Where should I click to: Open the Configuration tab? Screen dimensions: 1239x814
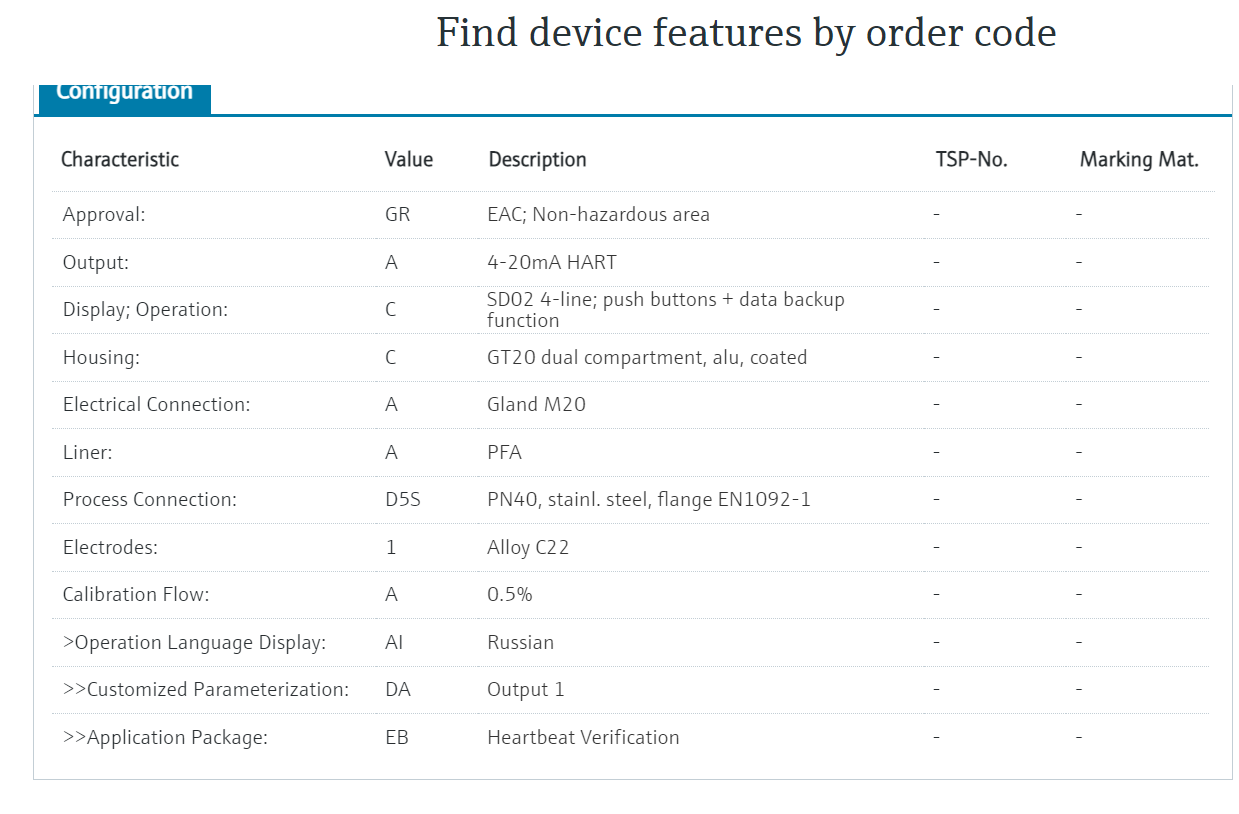coord(124,94)
